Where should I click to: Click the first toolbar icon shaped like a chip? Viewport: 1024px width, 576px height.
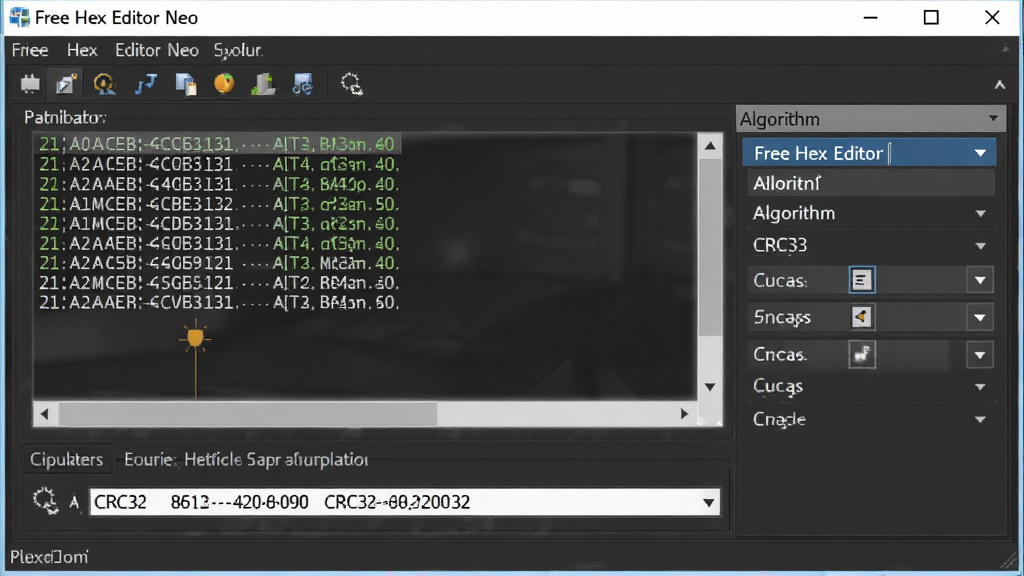pyautogui.click(x=30, y=84)
